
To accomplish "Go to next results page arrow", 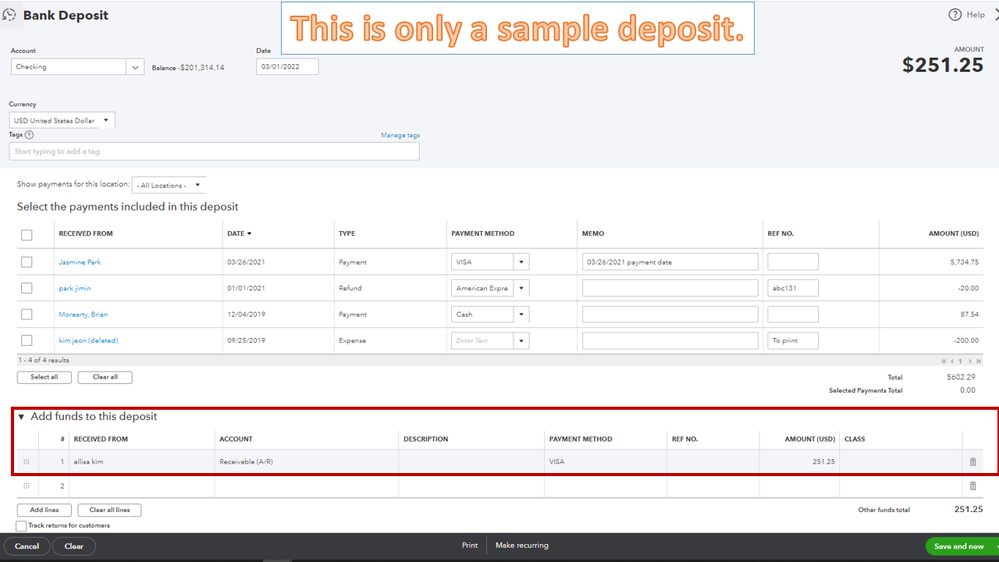I will coord(970,361).
